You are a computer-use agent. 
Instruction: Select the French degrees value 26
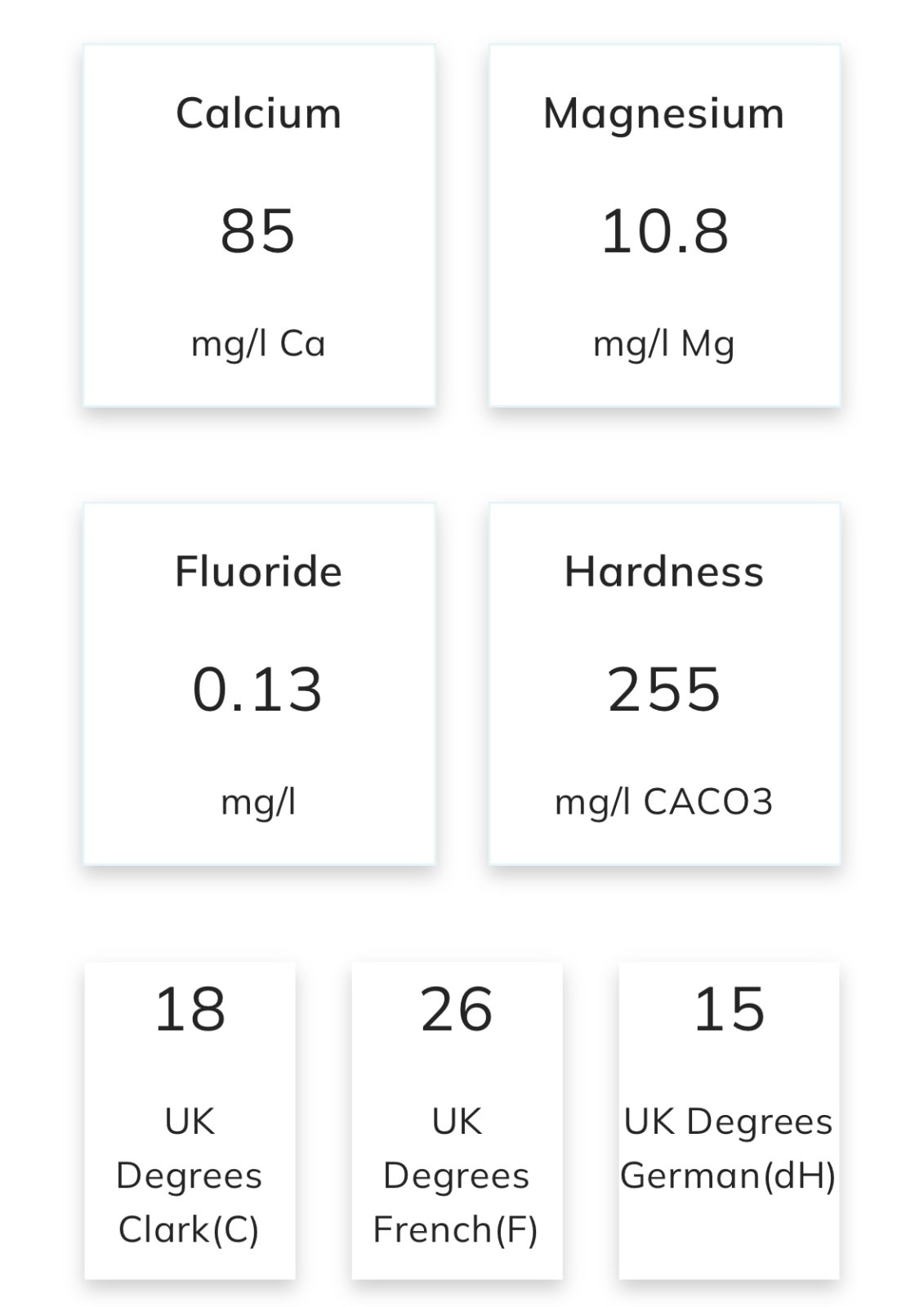point(457,1009)
